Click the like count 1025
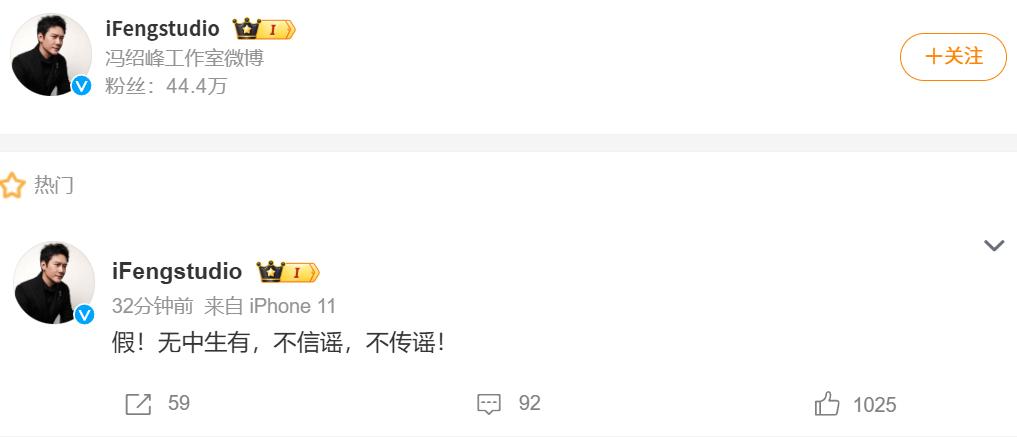 874,405
